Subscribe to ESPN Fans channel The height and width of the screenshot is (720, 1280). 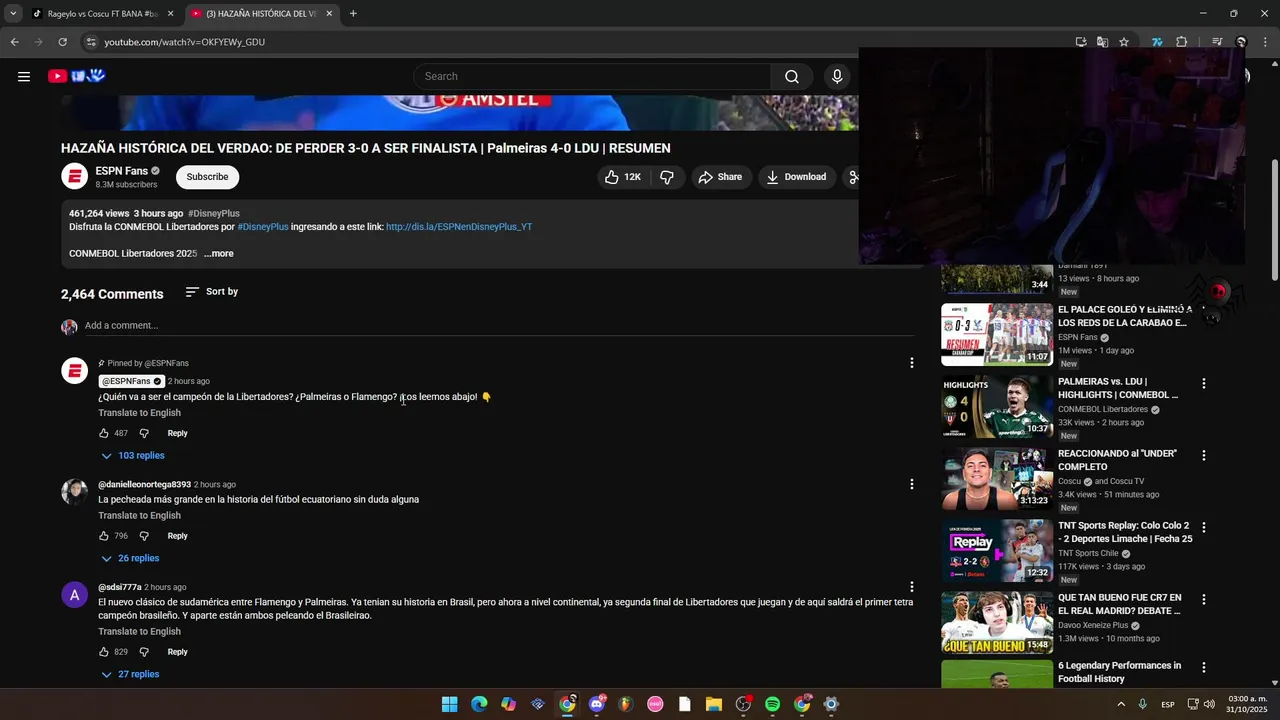(207, 177)
